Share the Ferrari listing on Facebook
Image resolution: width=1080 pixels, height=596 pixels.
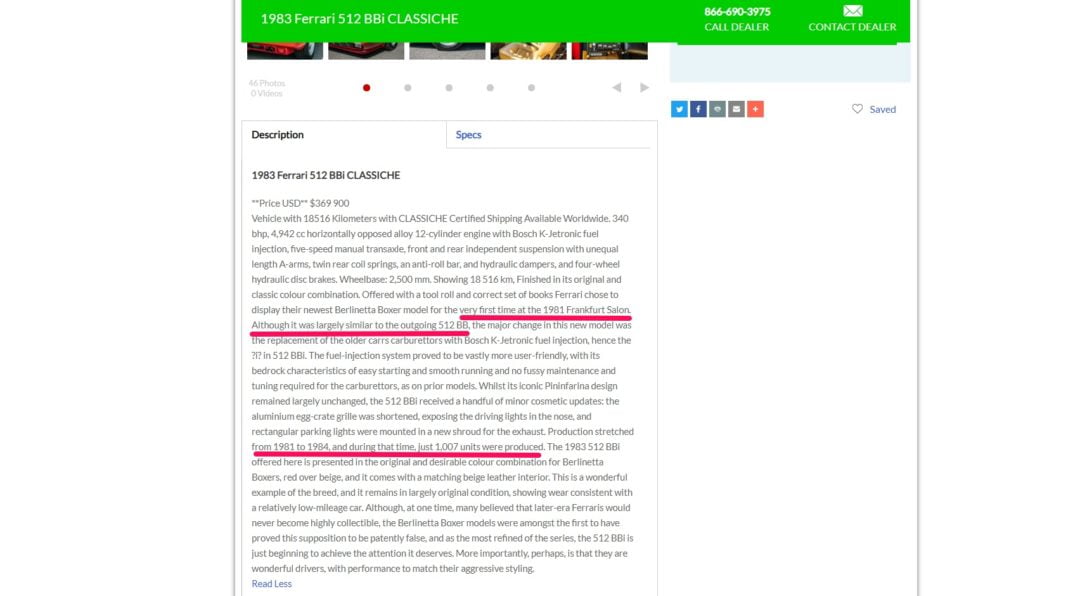pos(698,108)
